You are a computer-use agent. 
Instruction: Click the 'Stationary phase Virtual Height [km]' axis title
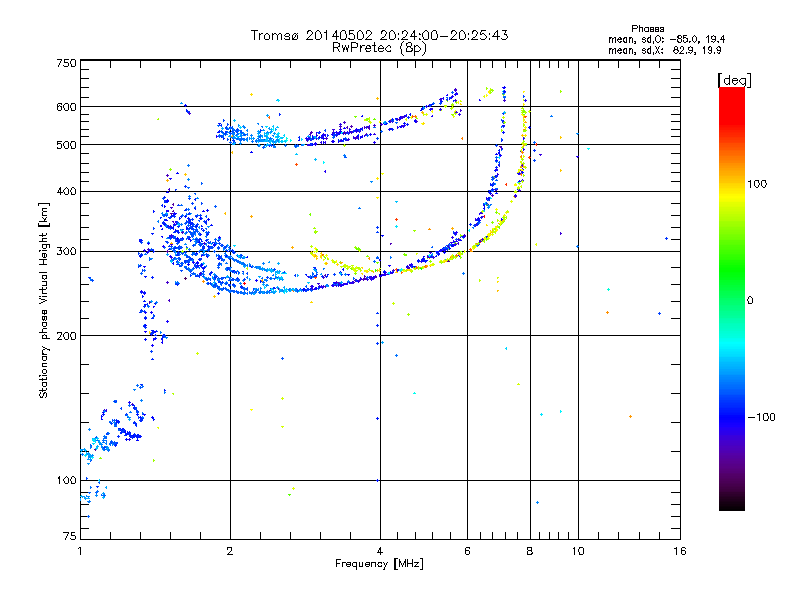pyautogui.click(x=44, y=300)
